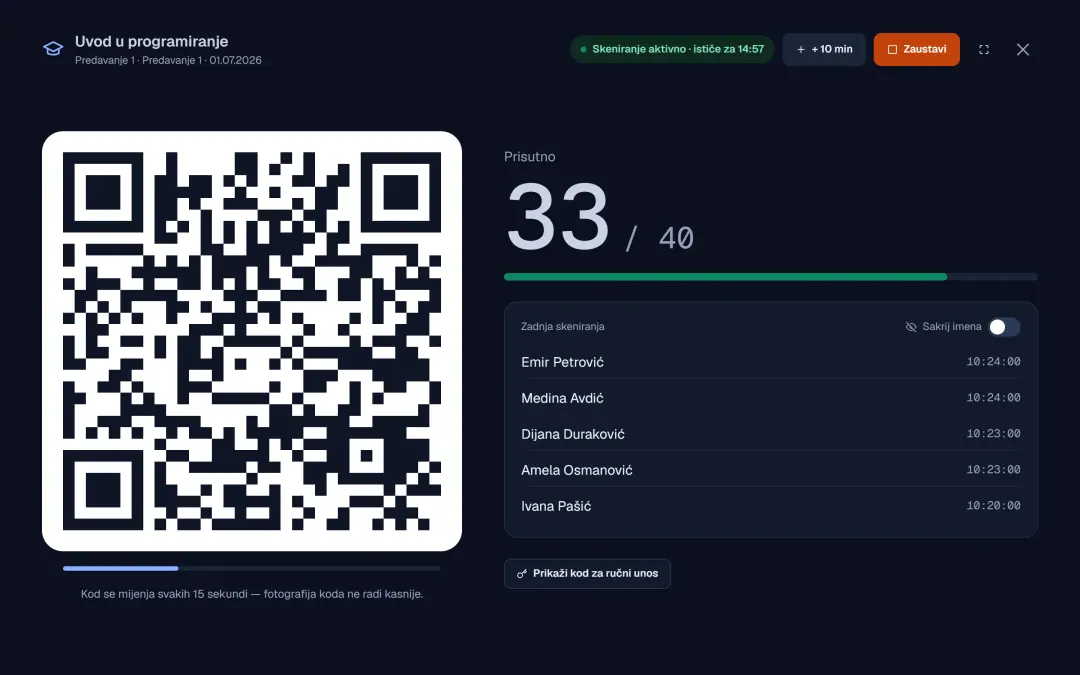Screen dimensions: 1080x675
Task: Add 10 minutes to scanning time
Action: [x=824, y=50]
